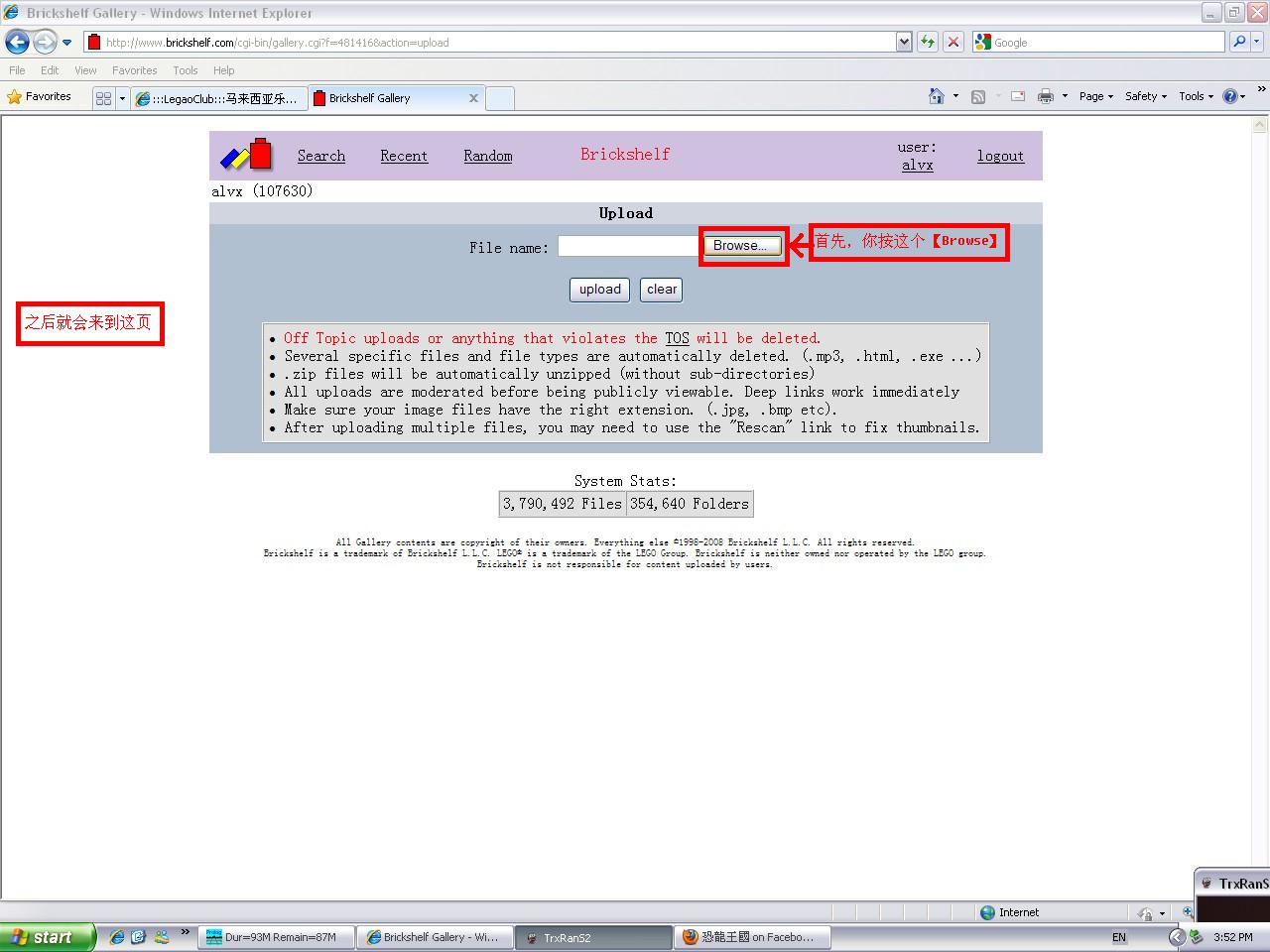This screenshot has height=952, width=1270.
Task: Open the Page command menu
Action: click(x=1096, y=96)
